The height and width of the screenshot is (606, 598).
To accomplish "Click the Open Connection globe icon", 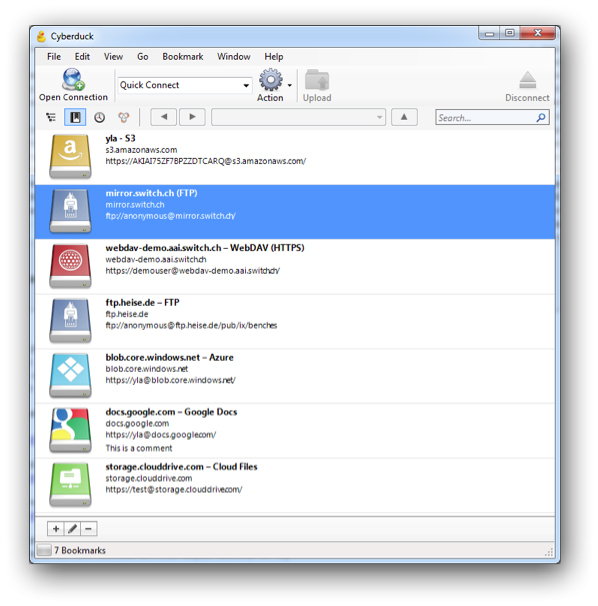I will pyautogui.click(x=73, y=79).
